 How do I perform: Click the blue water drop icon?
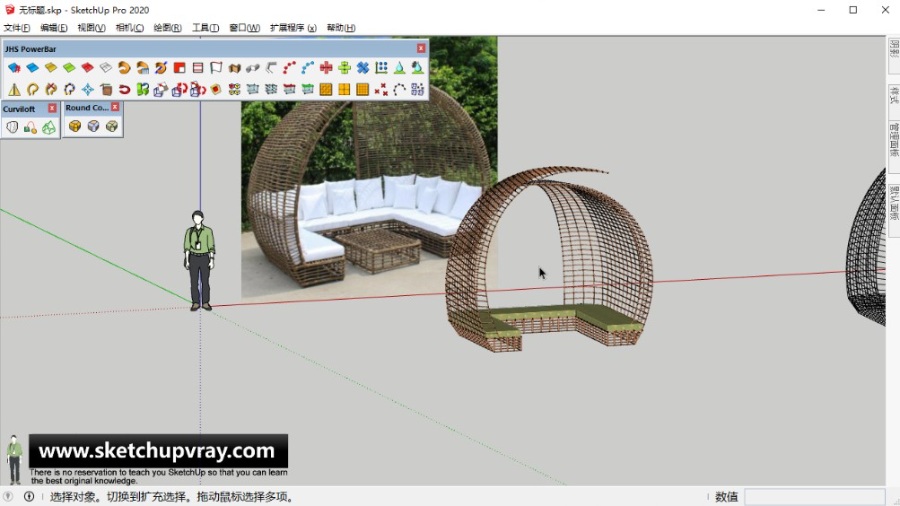pos(399,68)
